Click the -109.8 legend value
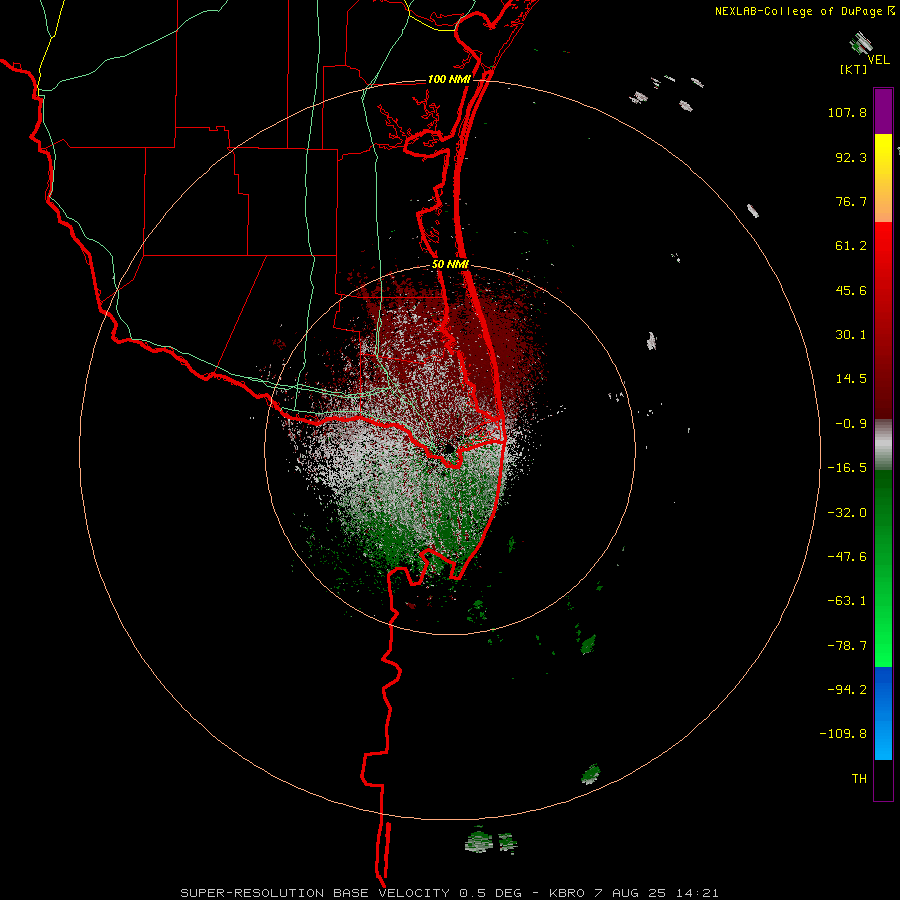The image size is (900, 900). (x=843, y=734)
